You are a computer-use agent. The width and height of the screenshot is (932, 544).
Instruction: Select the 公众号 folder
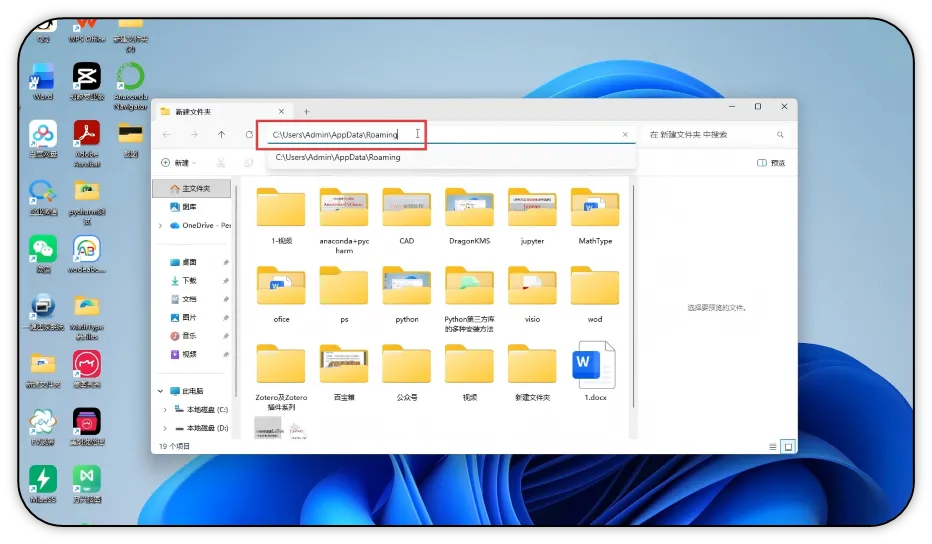tap(407, 372)
